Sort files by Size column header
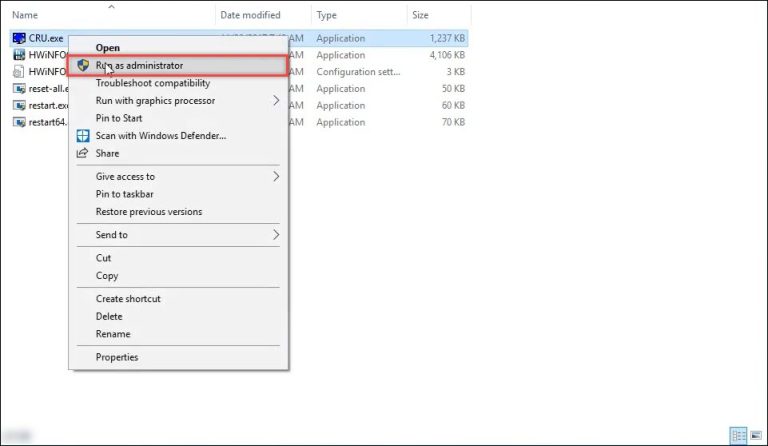768x446 pixels. pos(420,15)
